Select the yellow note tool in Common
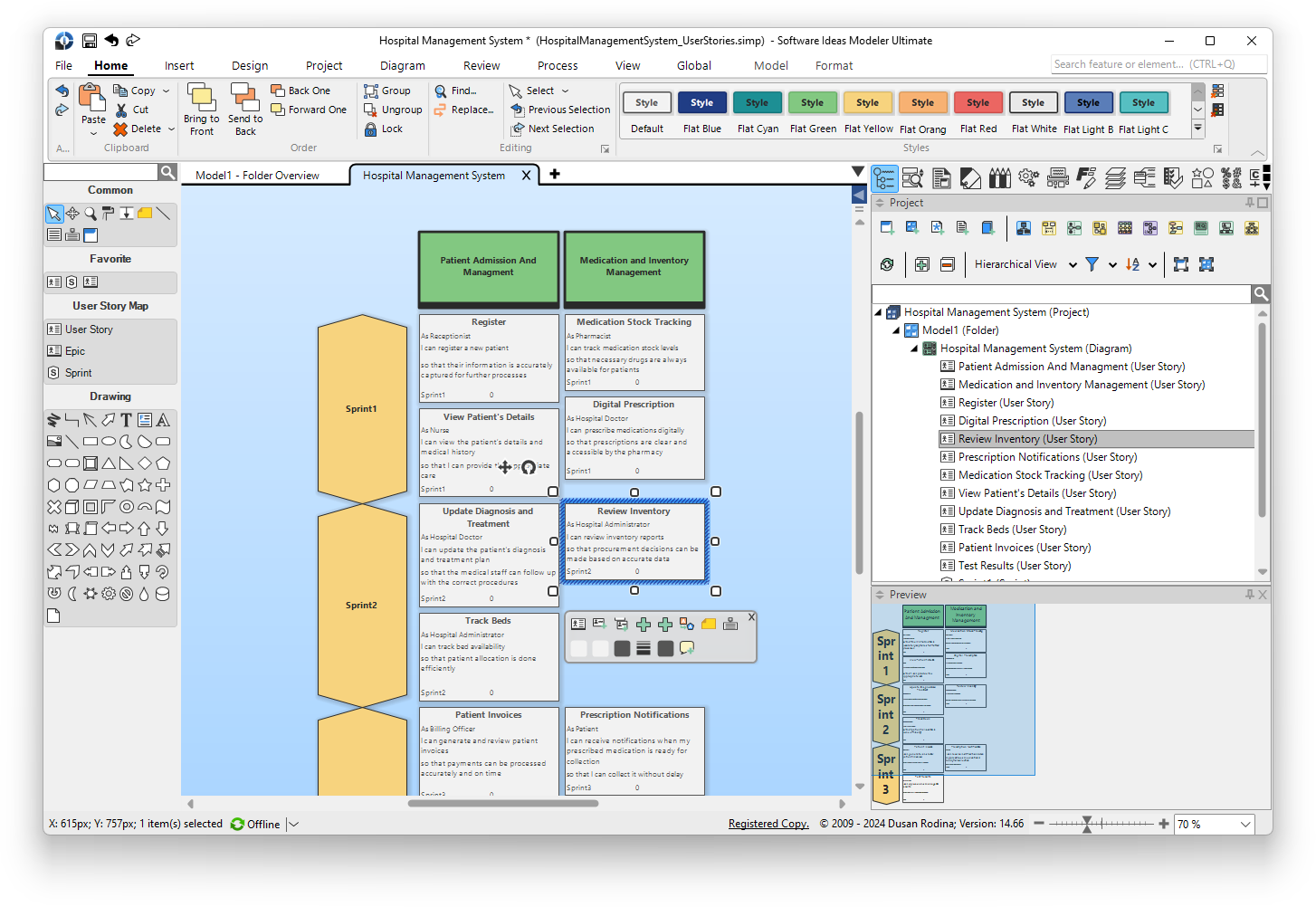 145,214
